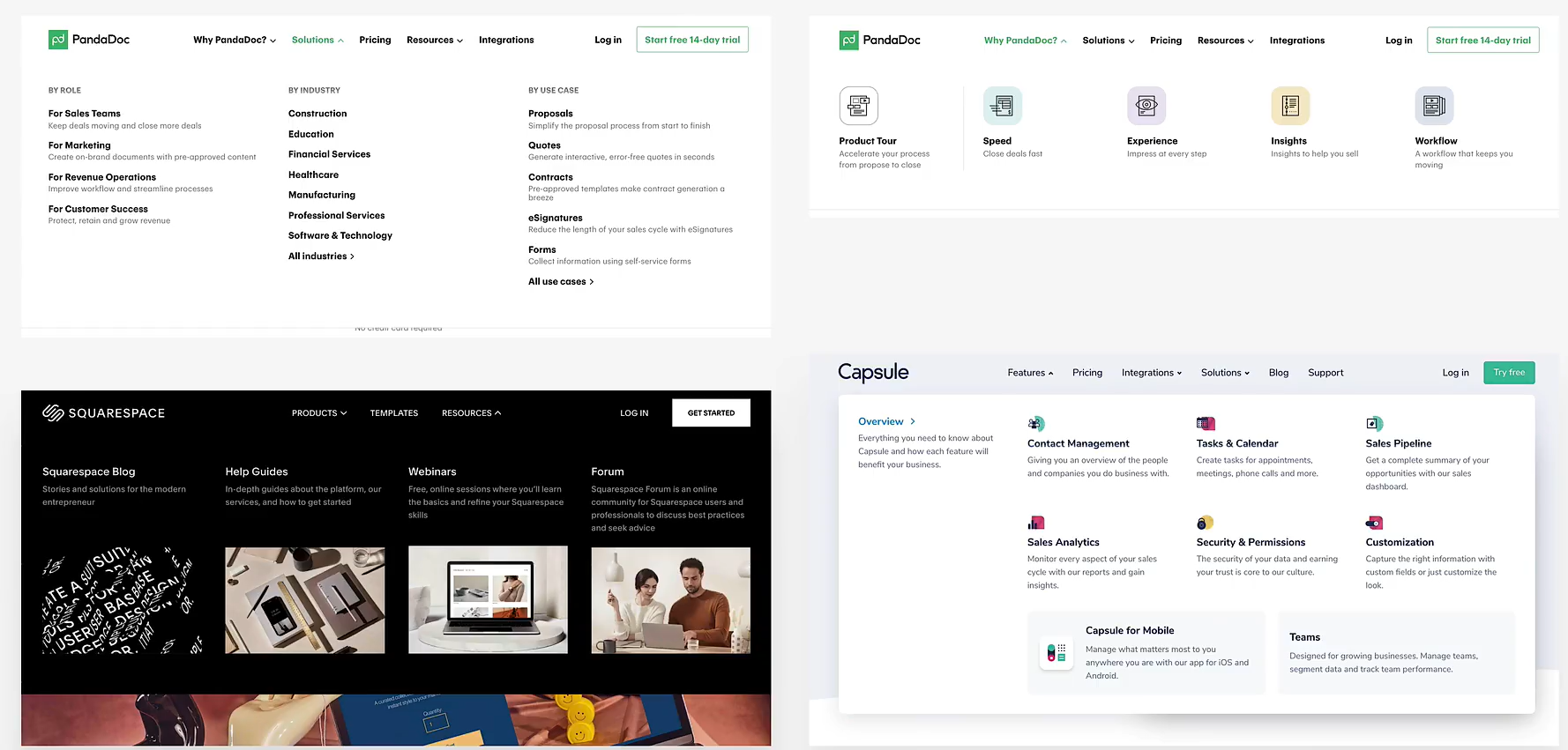Screen dimensions: 1568x750
Task: Click the Customization icon
Action: (1374, 523)
